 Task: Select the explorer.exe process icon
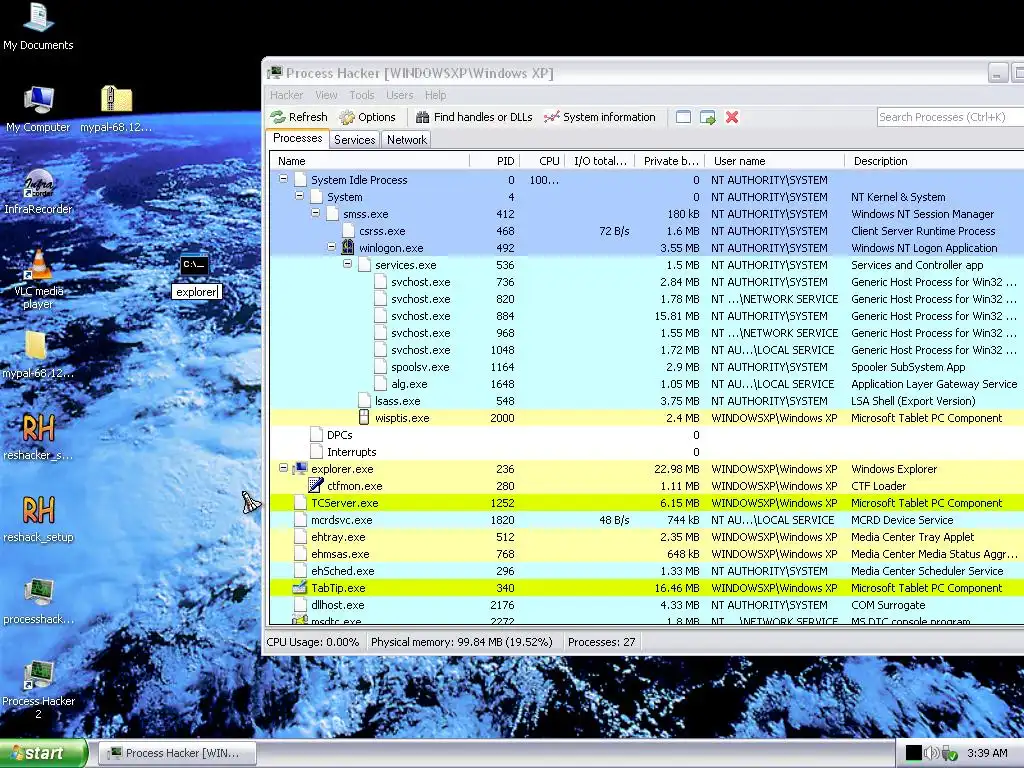(300, 468)
